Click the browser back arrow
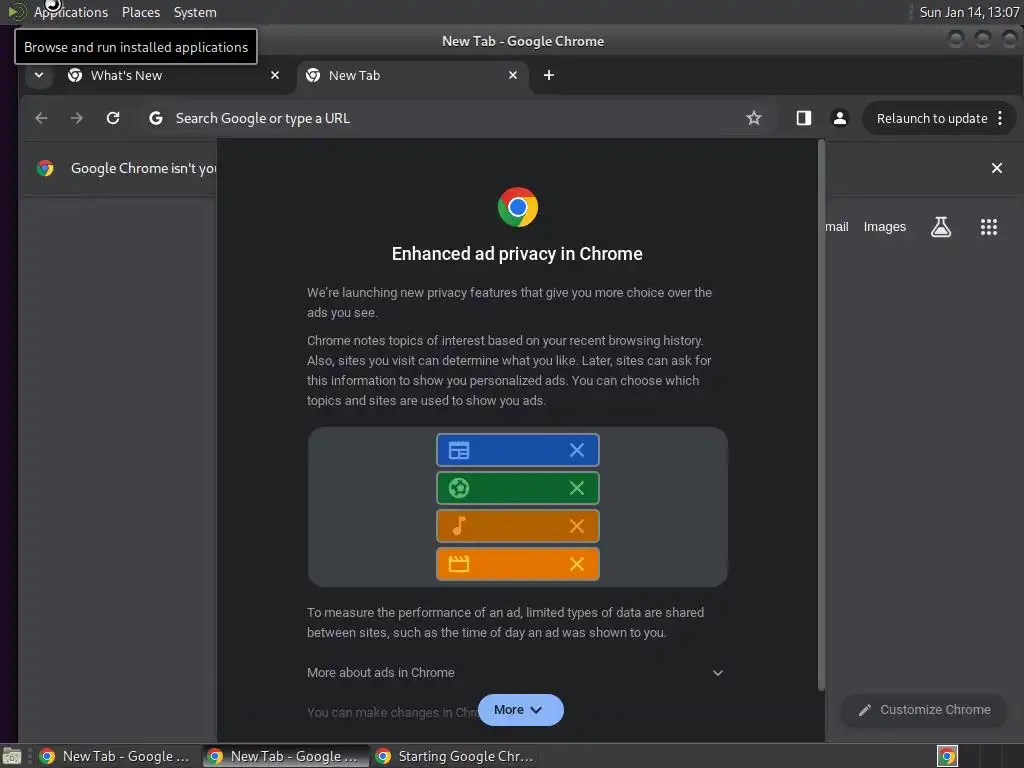The width and height of the screenshot is (1024, 768). (41, 118)
